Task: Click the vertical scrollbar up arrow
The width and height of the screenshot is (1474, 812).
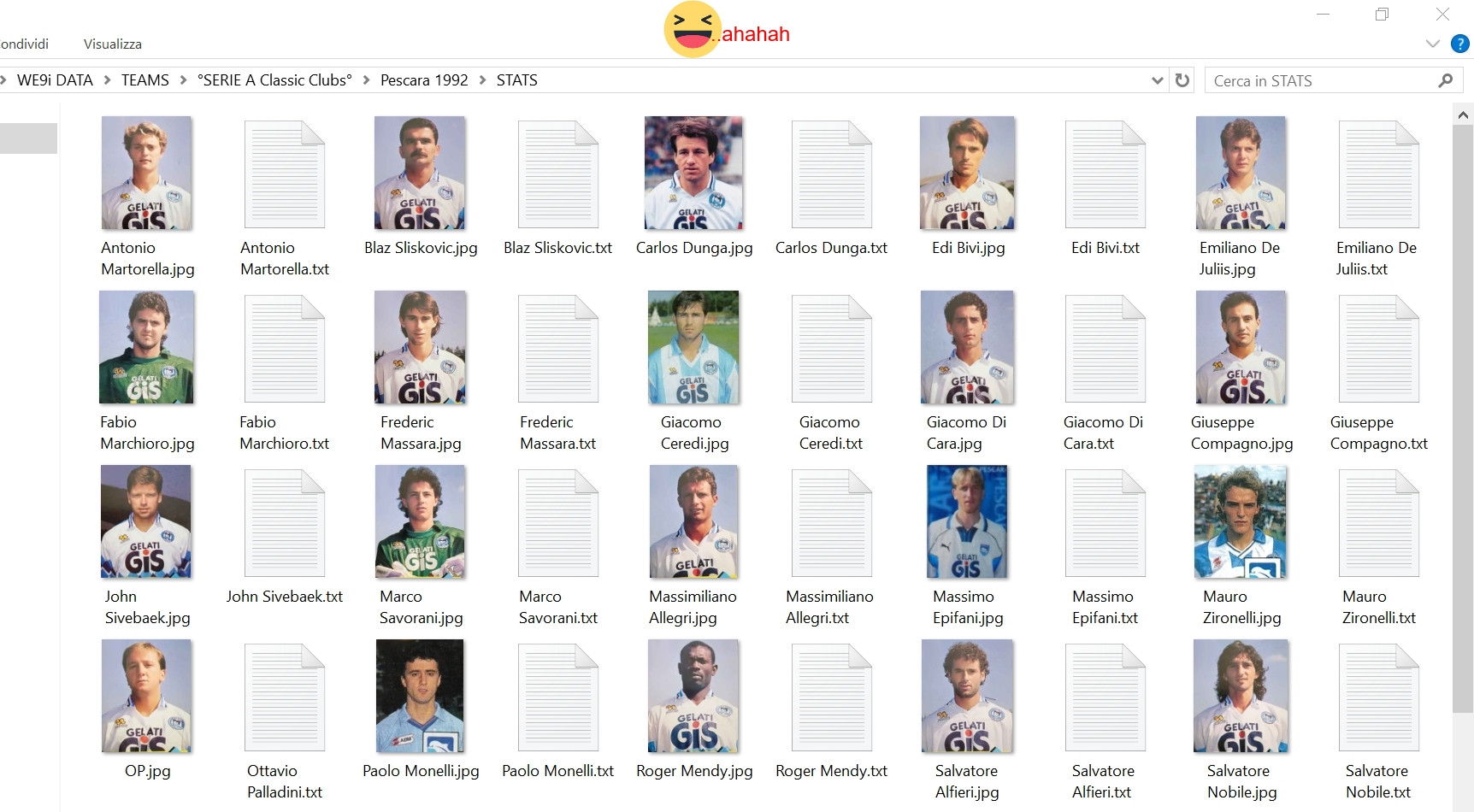Action: (x=1463, y=115)
